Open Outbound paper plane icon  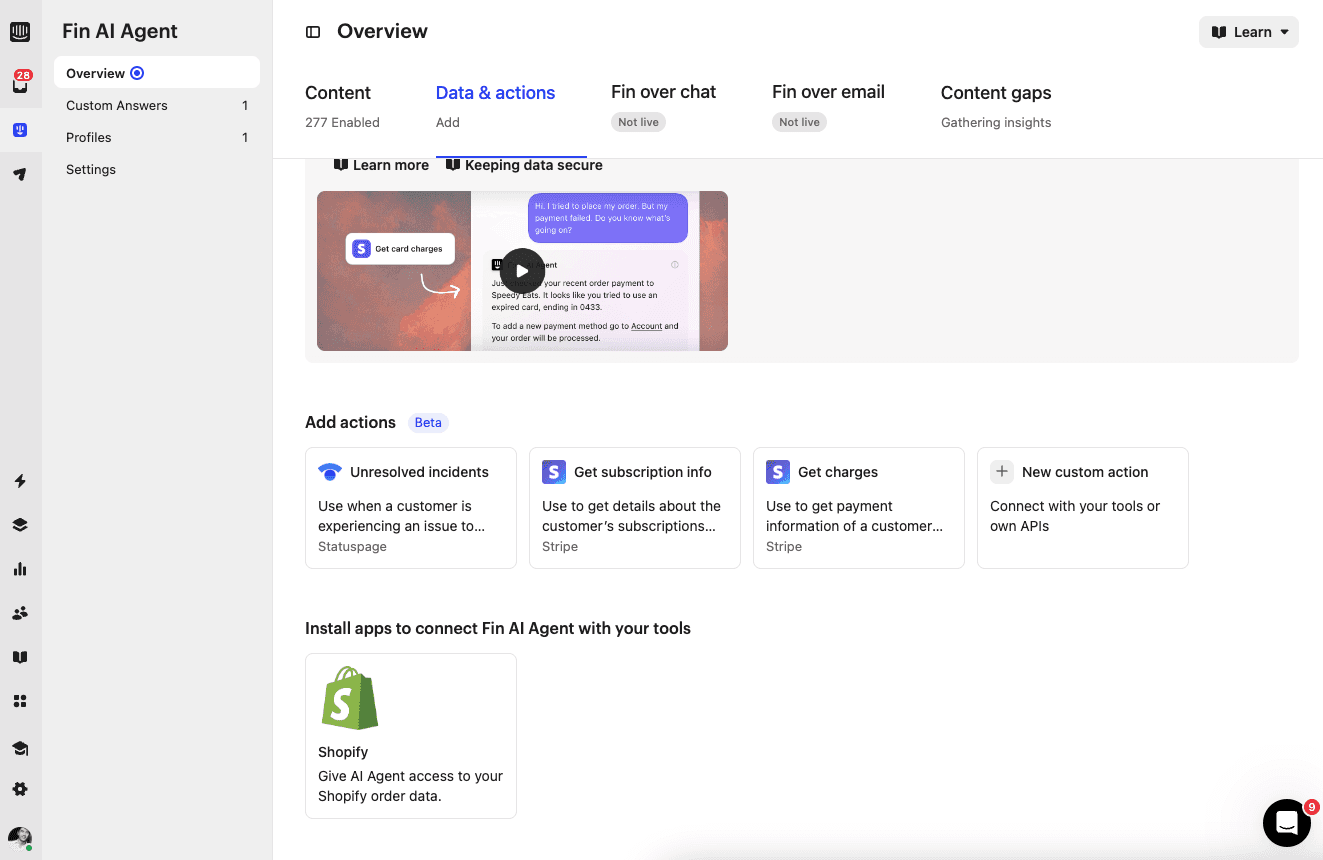20,174
